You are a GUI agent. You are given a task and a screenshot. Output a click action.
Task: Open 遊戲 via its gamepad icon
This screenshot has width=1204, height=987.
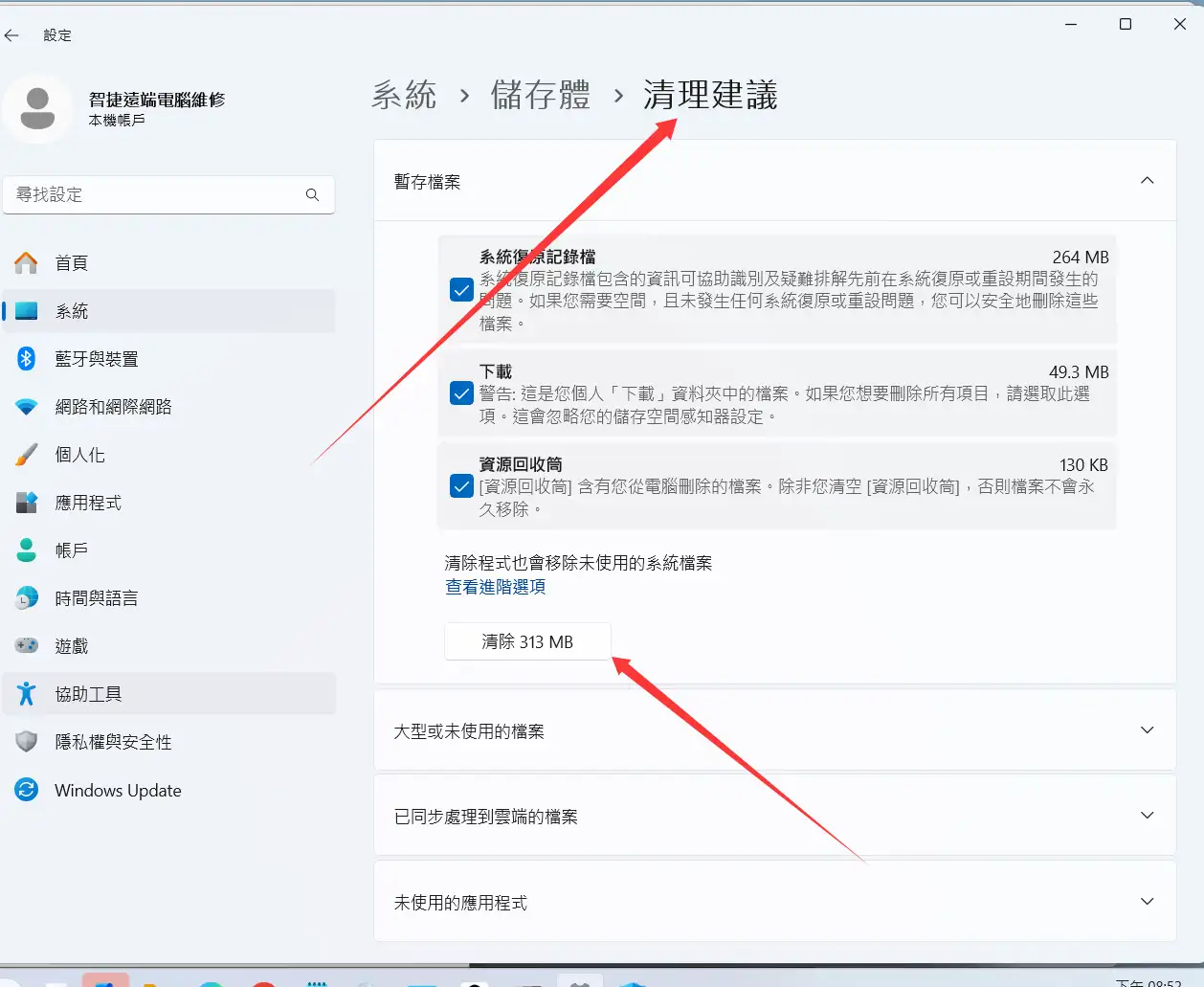tap(27, 646)
